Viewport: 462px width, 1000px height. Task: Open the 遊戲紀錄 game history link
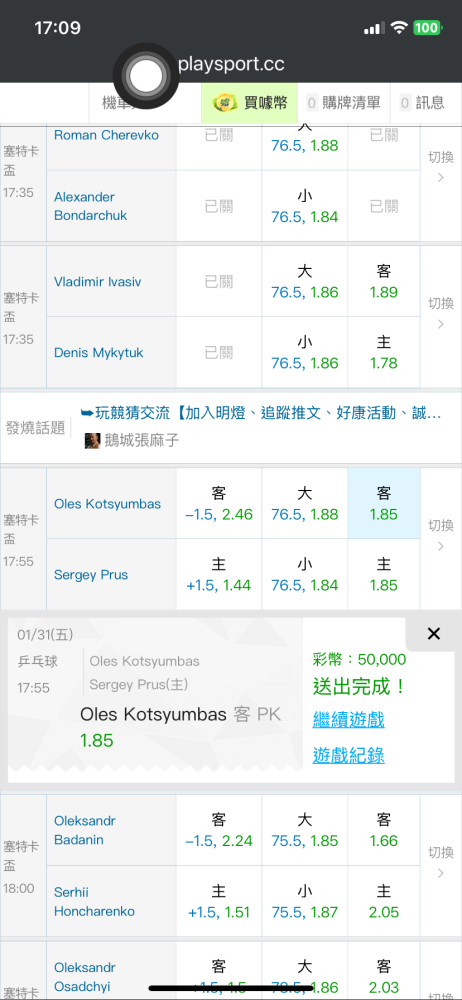pos(348,756)
